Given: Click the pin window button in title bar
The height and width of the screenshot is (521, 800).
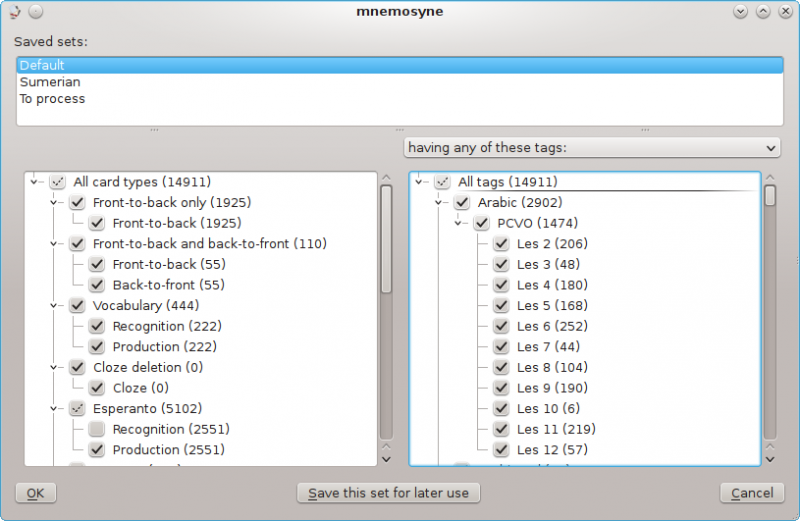Looking at the screenshot, I should [x=35, y=12].
